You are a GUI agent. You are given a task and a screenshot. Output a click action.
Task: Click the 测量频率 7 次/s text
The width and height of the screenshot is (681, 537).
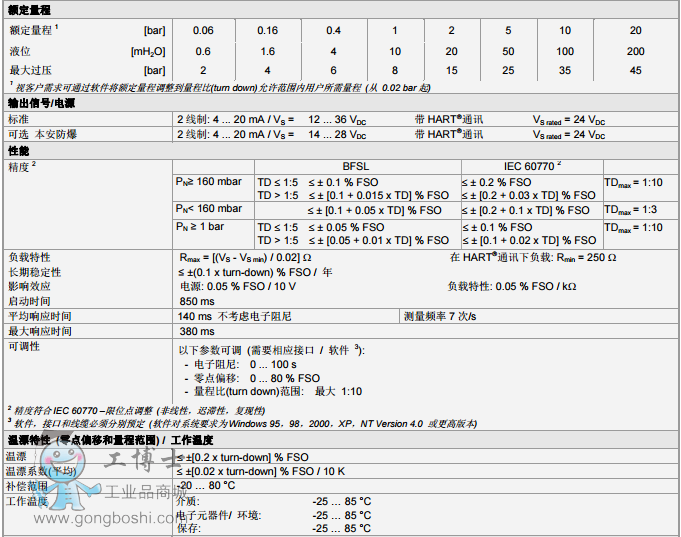[440, 316]
